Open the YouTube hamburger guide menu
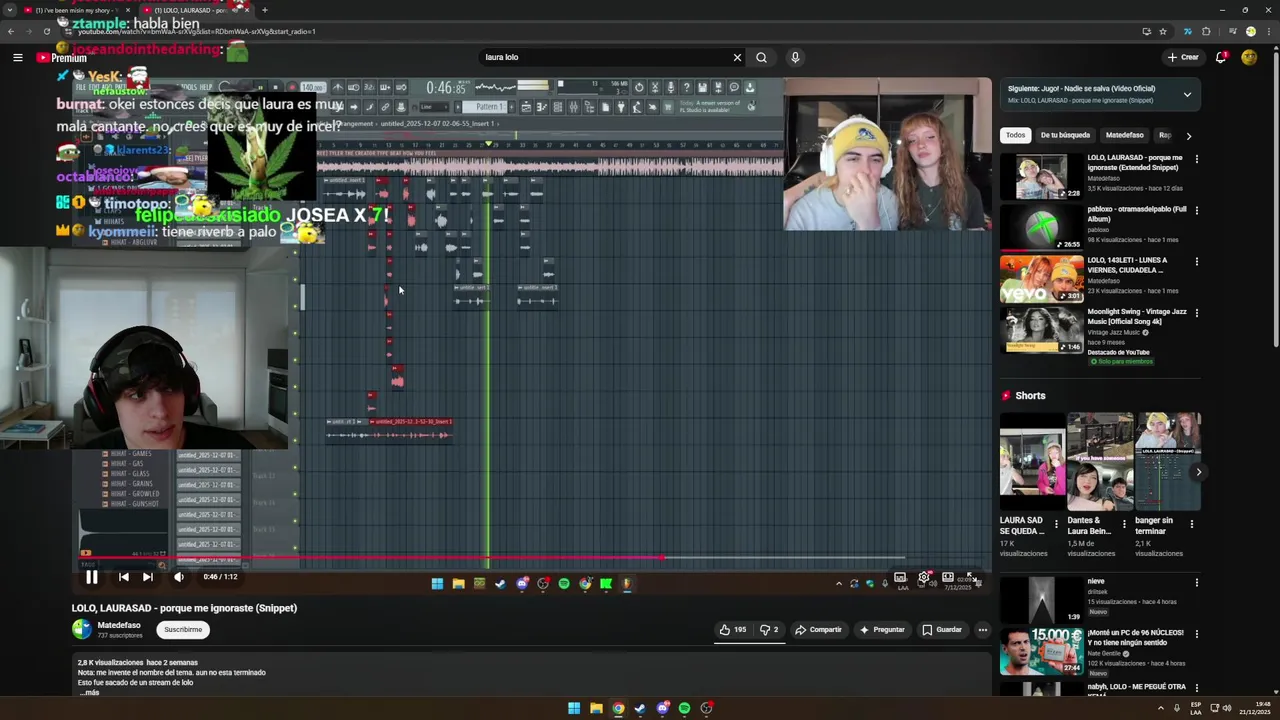The width and height of the screenshot is (1280, 720). (x=17, y=57)
